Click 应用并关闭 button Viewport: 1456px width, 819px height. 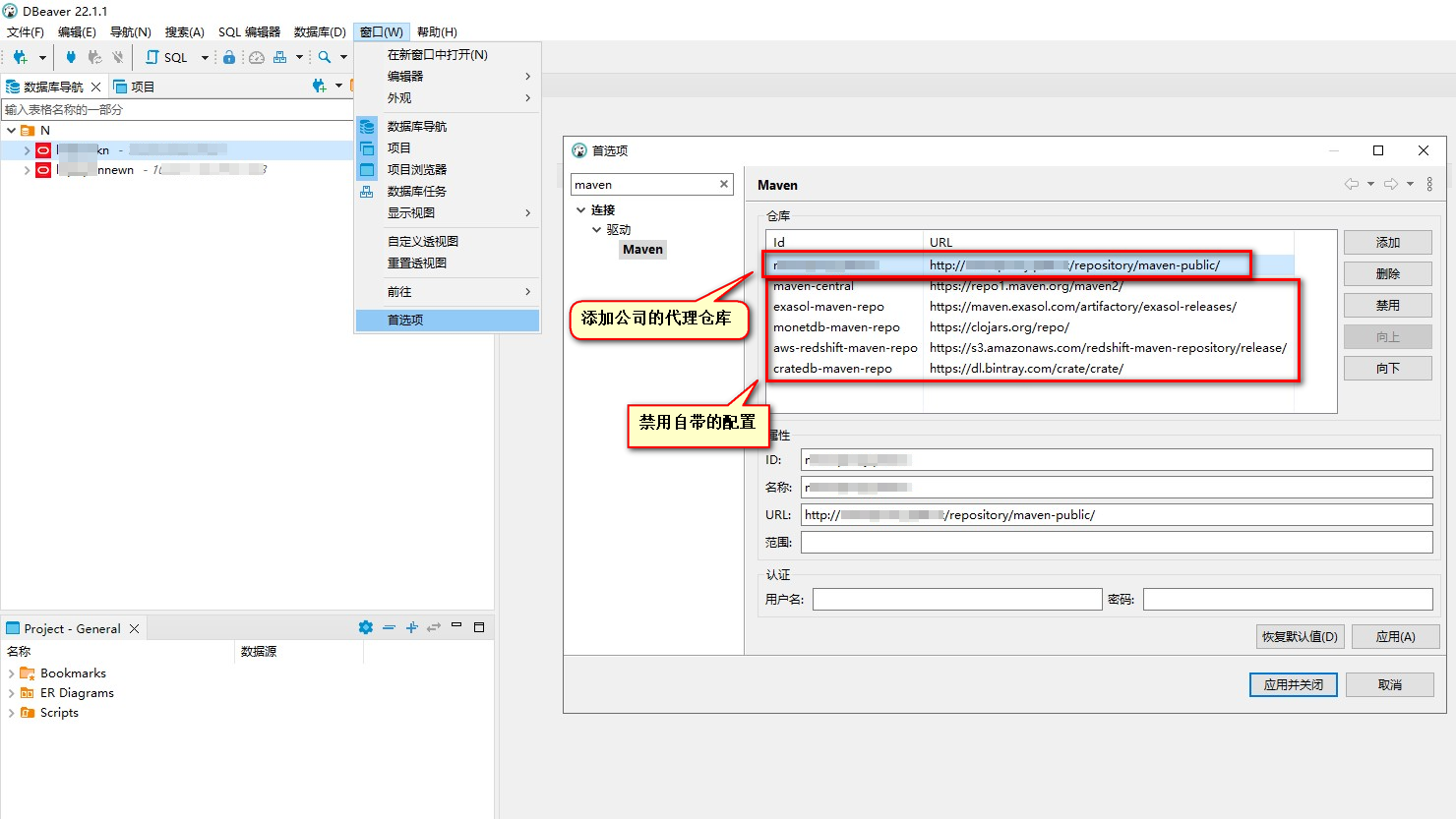1293,684
